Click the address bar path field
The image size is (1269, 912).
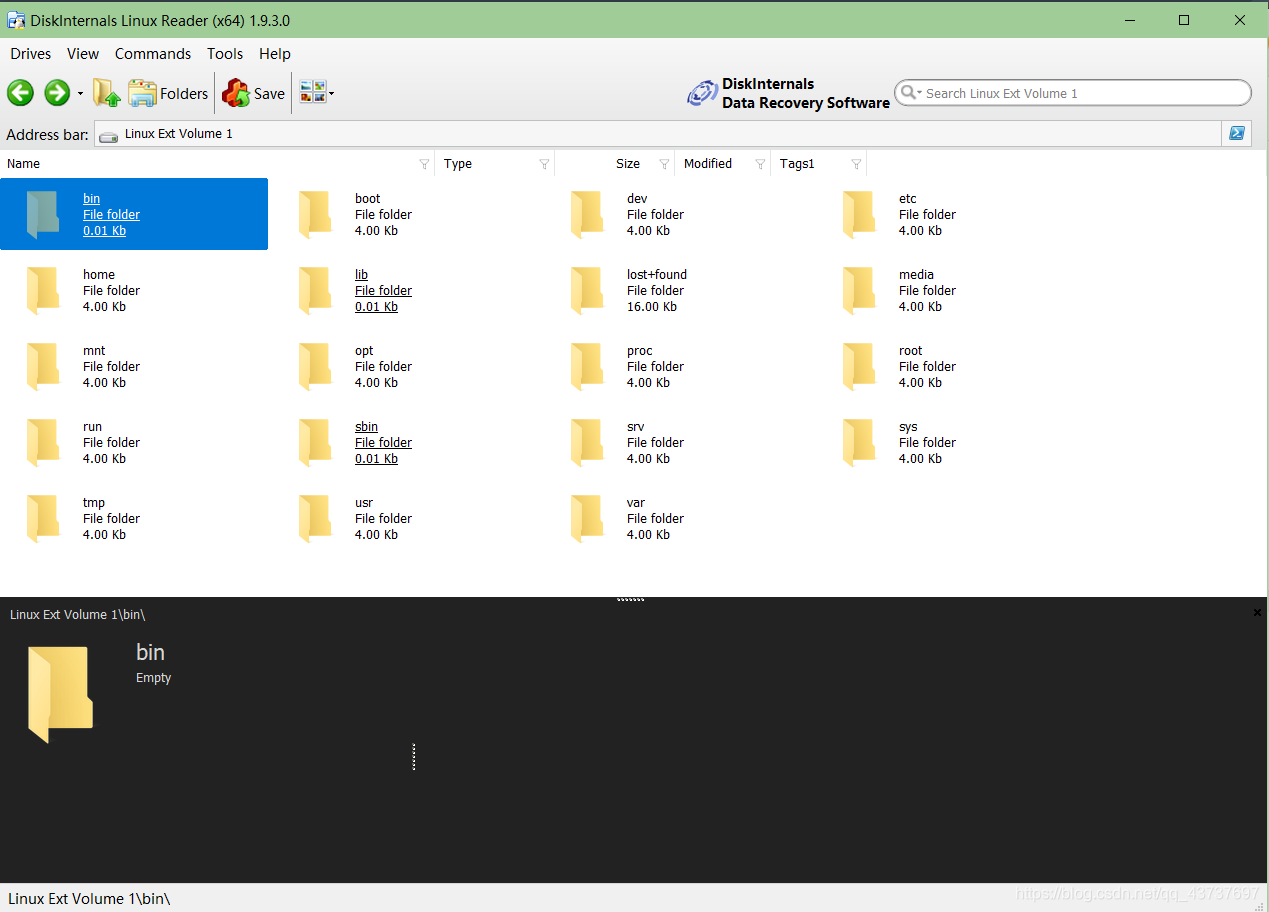[658, 133]
